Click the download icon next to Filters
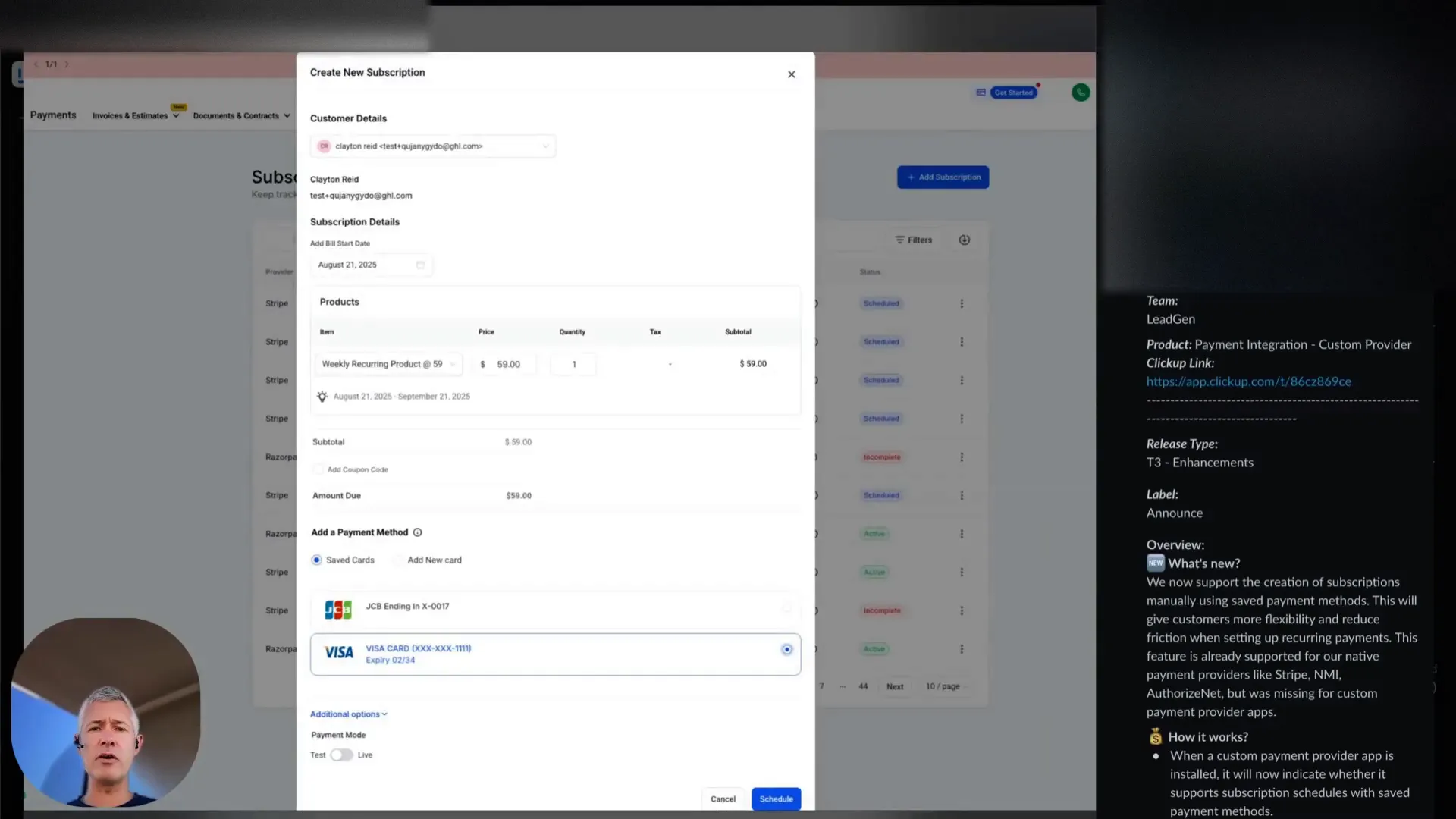1456x819 pixels. tap(964, 240)
